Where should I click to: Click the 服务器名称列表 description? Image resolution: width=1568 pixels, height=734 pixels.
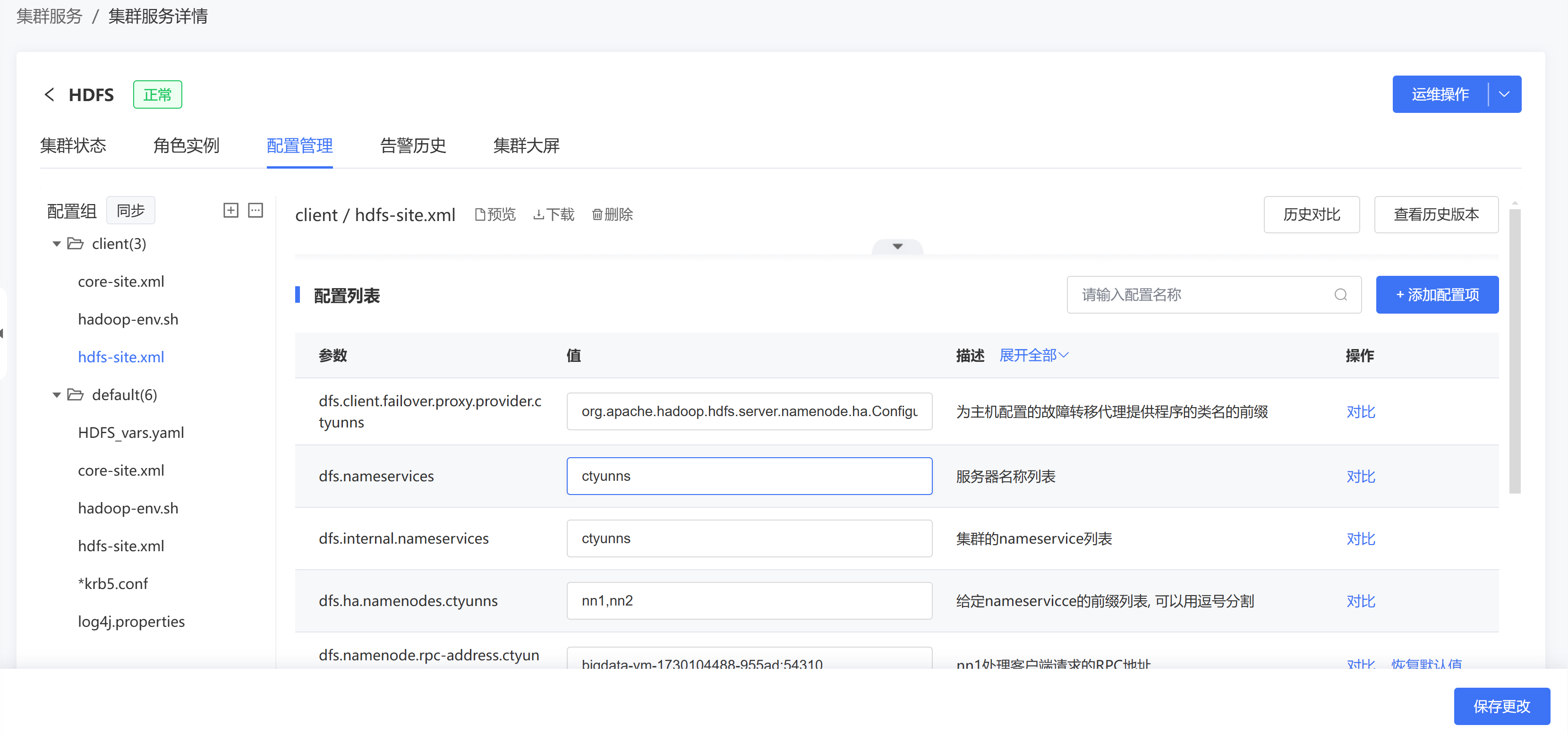pos(1006,476)
